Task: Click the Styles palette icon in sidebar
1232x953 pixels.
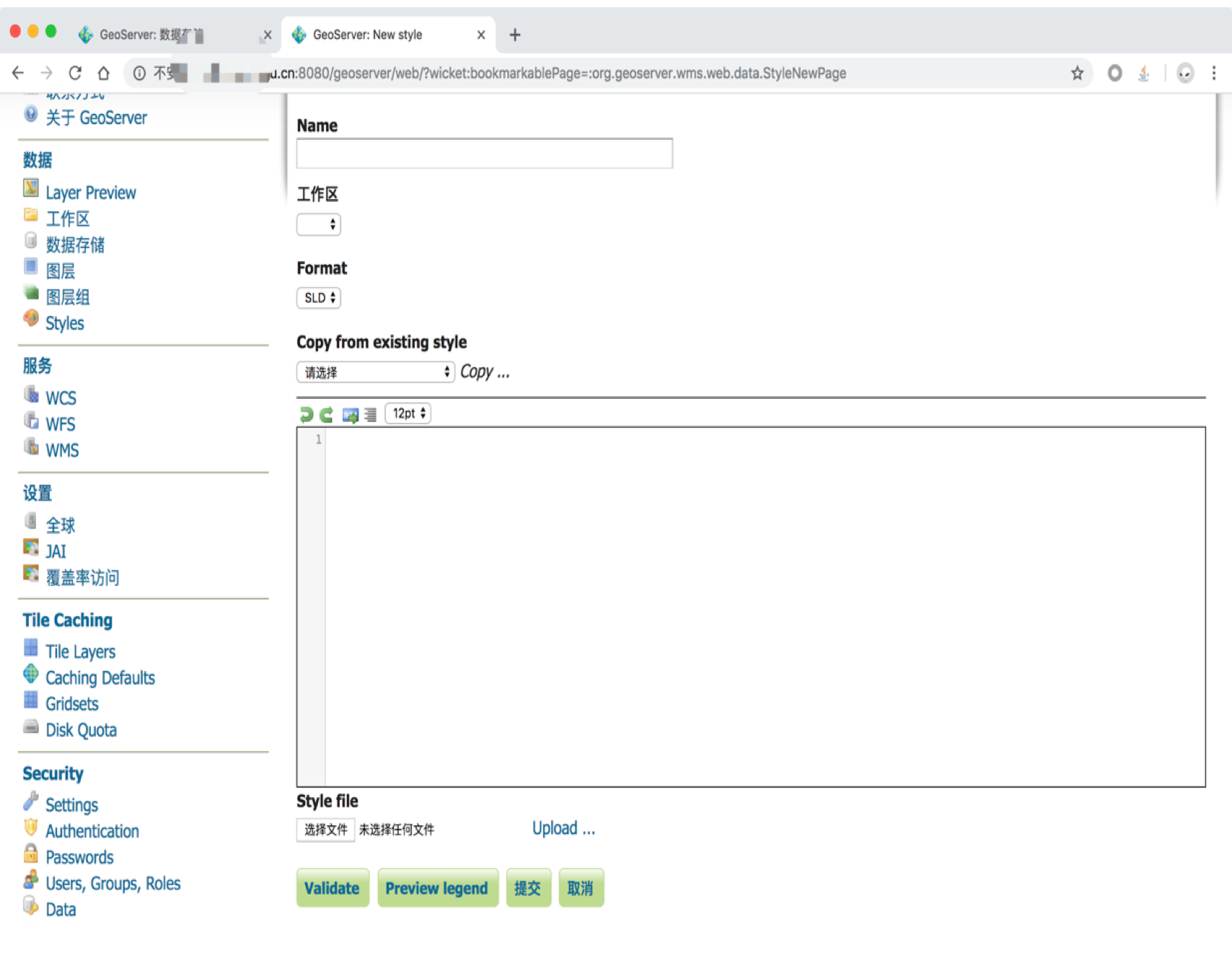Action: click(x=31, y=318)
